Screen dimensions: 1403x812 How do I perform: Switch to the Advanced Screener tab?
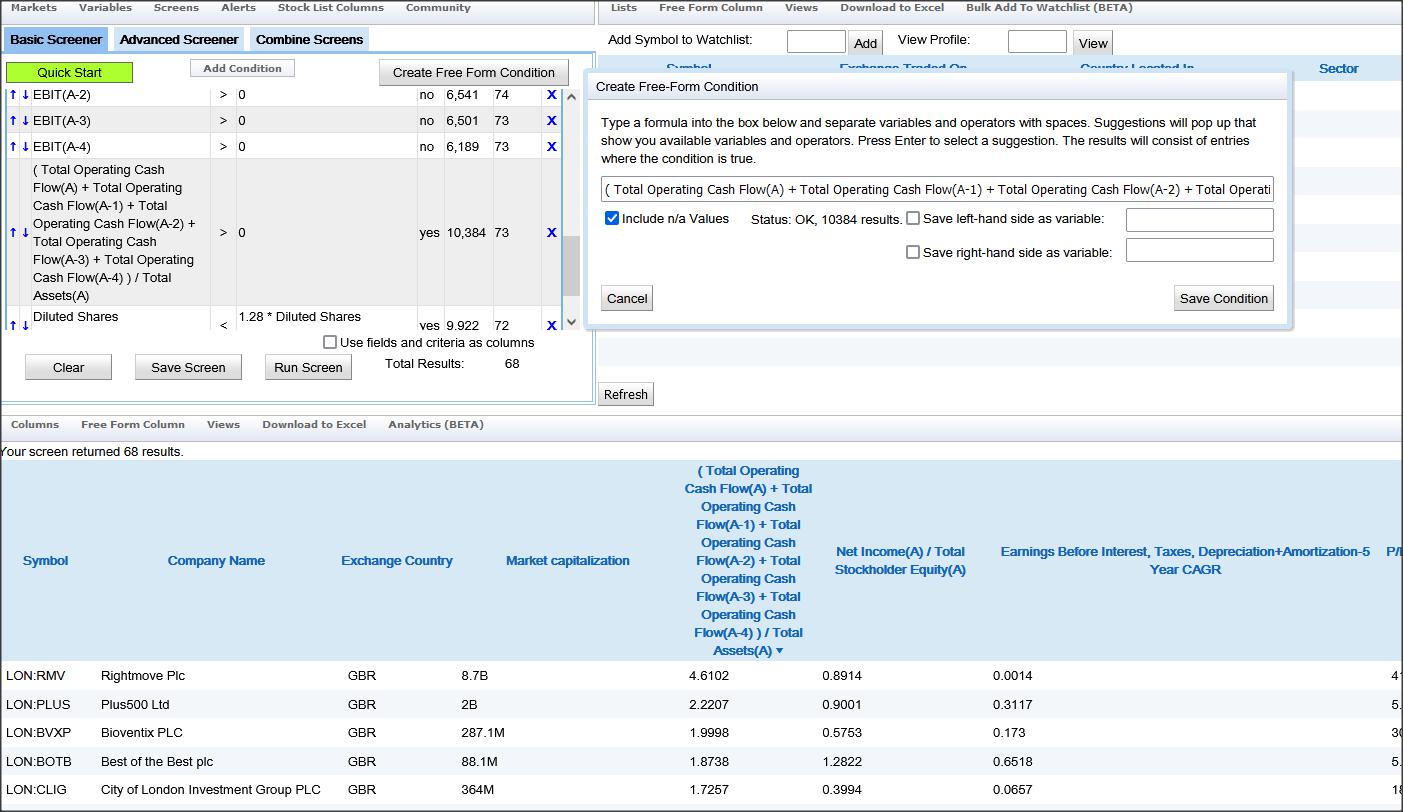tap(179, 40)
